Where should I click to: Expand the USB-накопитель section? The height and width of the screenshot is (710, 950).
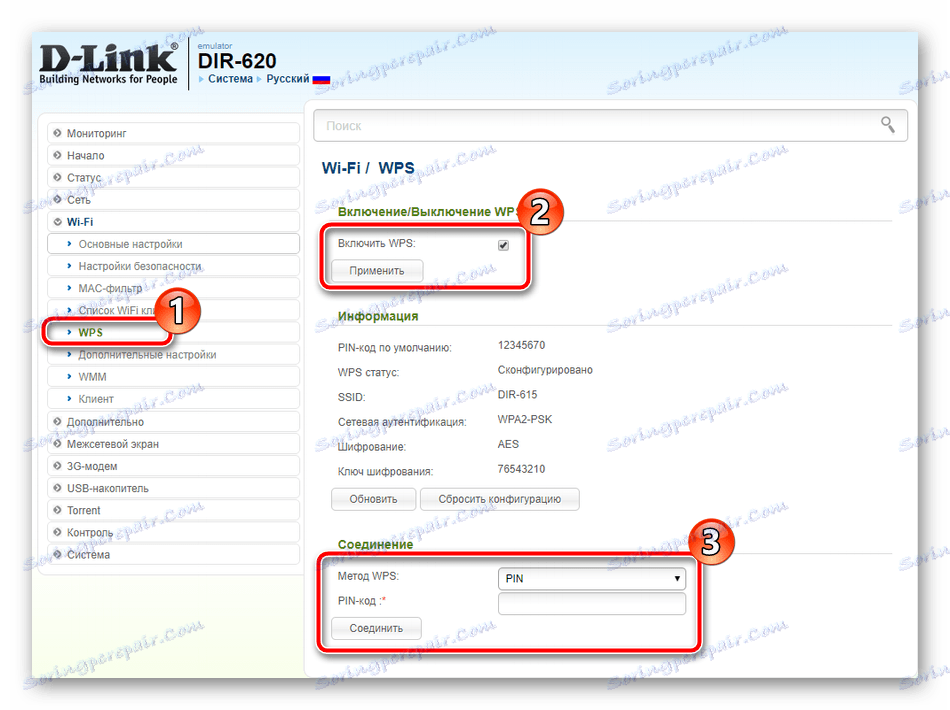point(173,488)
